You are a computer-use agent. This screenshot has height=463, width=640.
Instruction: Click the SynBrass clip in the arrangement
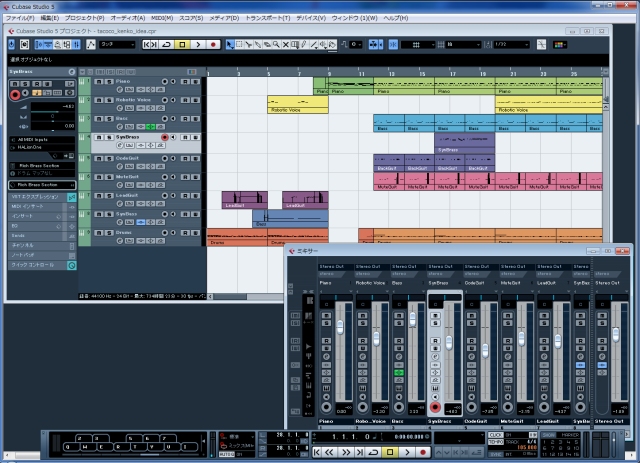click(x=464, y=142)
